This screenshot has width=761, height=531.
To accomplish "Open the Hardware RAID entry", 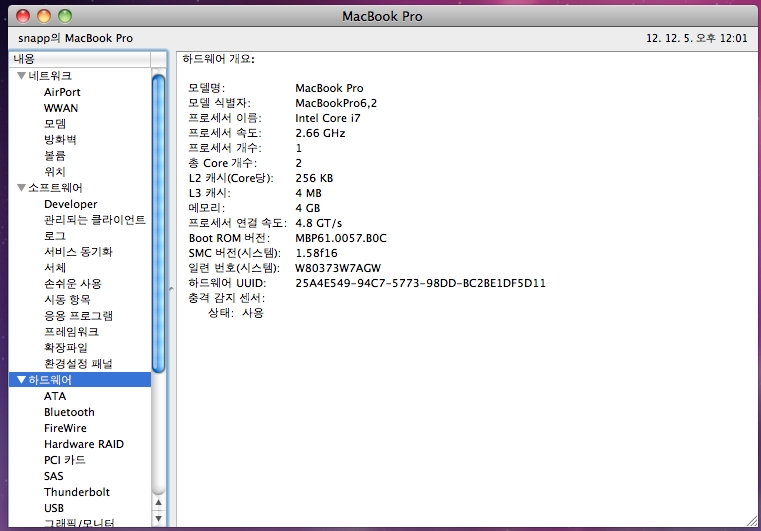I will [x=83, y=444].
